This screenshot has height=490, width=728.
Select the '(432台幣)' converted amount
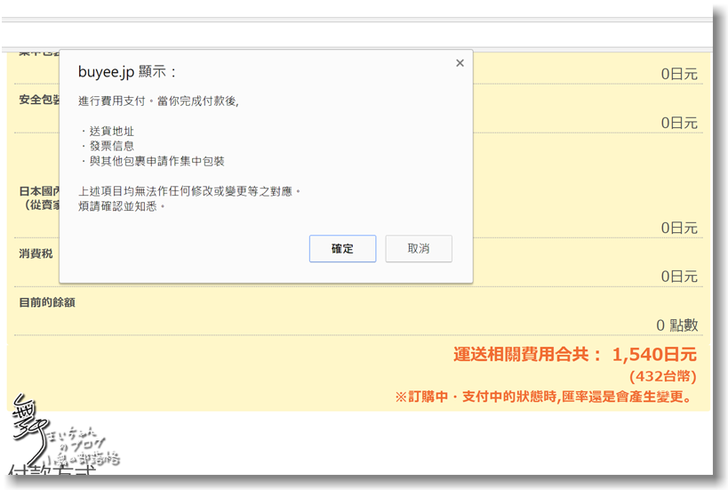tap(663, 376)
